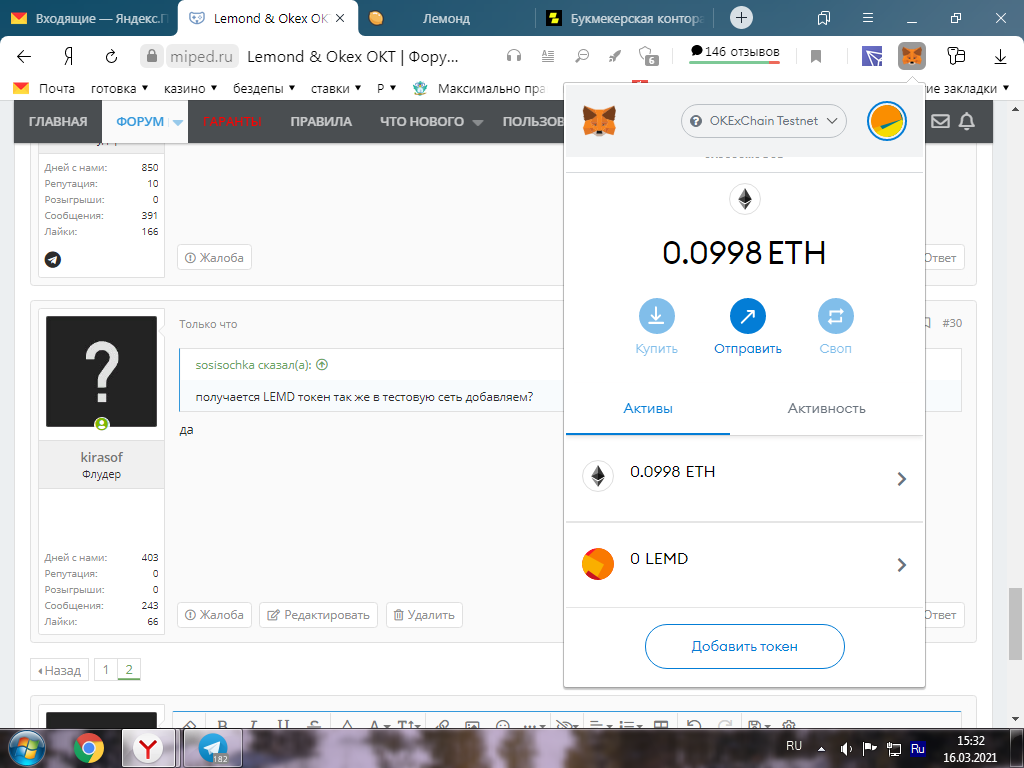The width and height of the screenshot is (1024, 768).
Task: Click the forum notifications bell icon
Action: 967,121
